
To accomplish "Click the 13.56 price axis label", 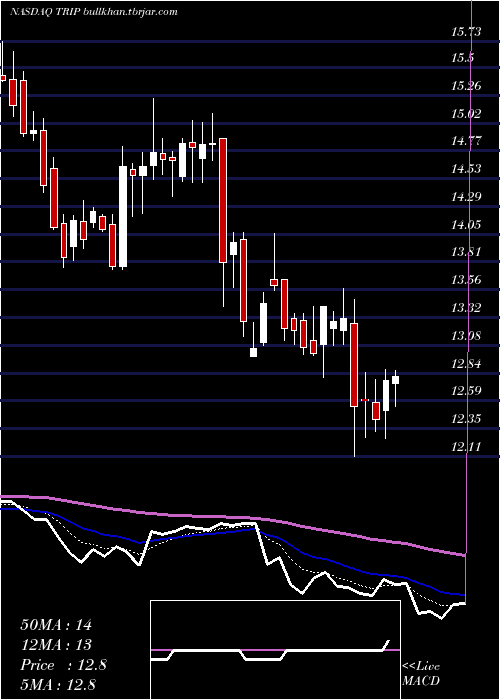I will click(x=467, y=280).
